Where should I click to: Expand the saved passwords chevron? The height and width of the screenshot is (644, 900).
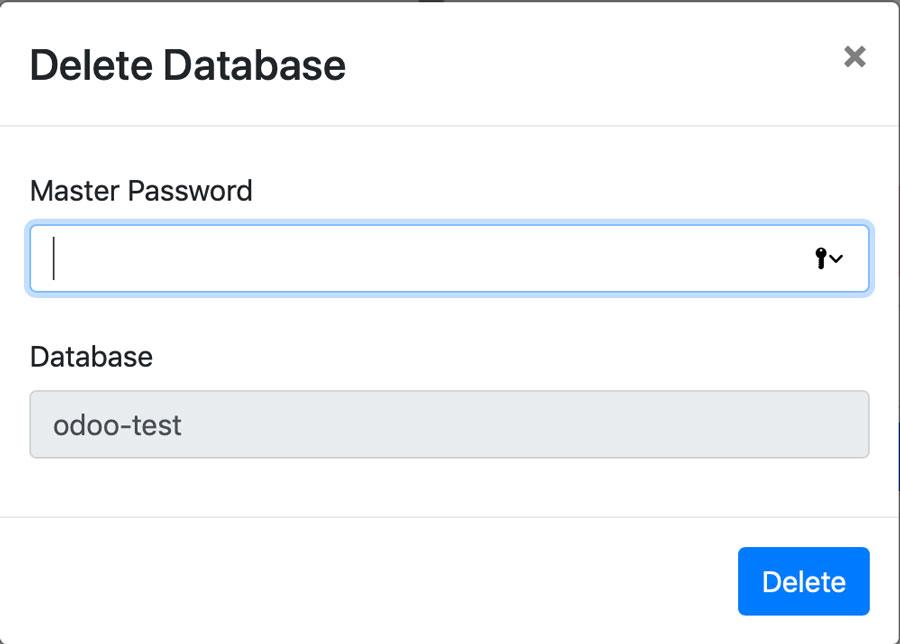pyautogui.click(x=836, y=259)
